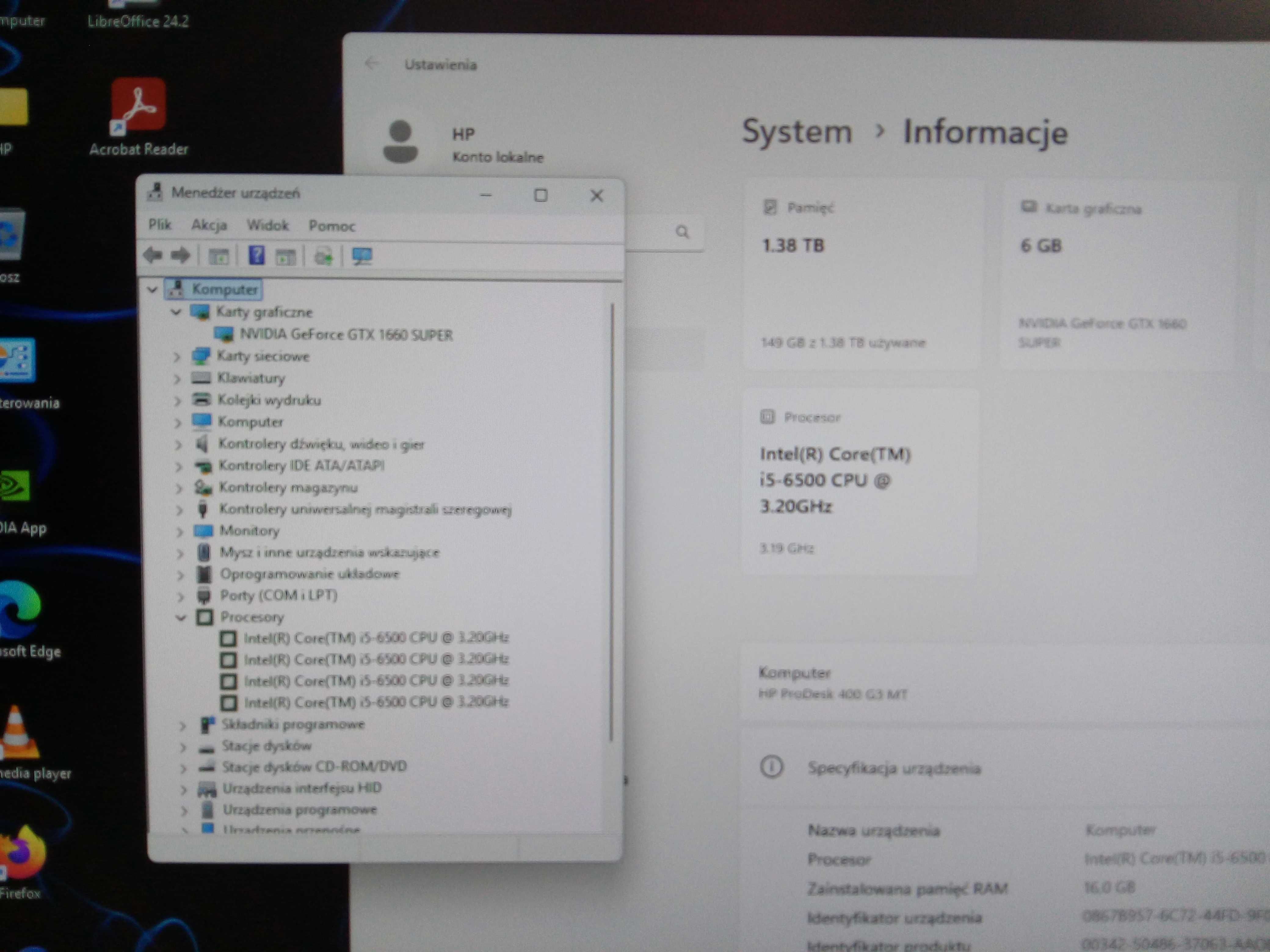This screenshot has width=1270, height=952.
Task: Click the Zainstalowana pamięć RAM 16.0 GB value
Action: pos(1109,887)
